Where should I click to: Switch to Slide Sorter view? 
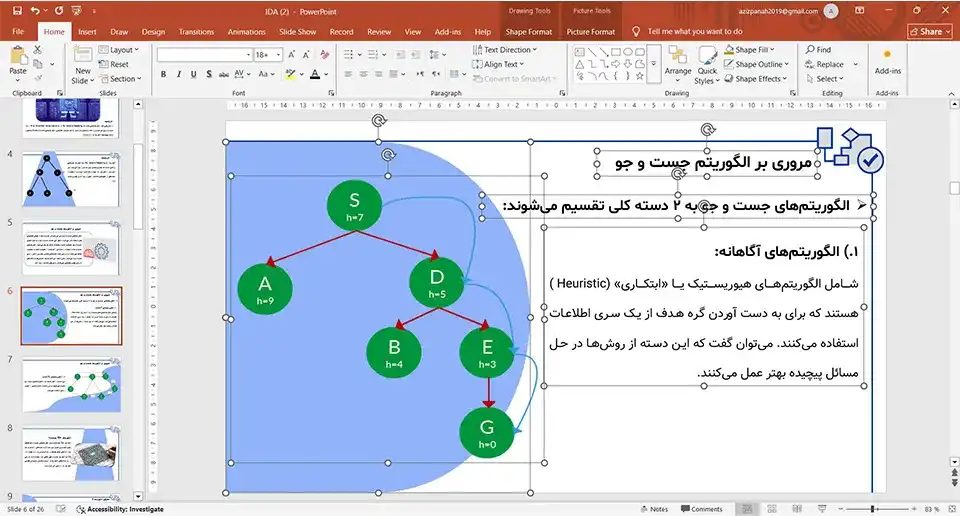(x=772, y=509)
